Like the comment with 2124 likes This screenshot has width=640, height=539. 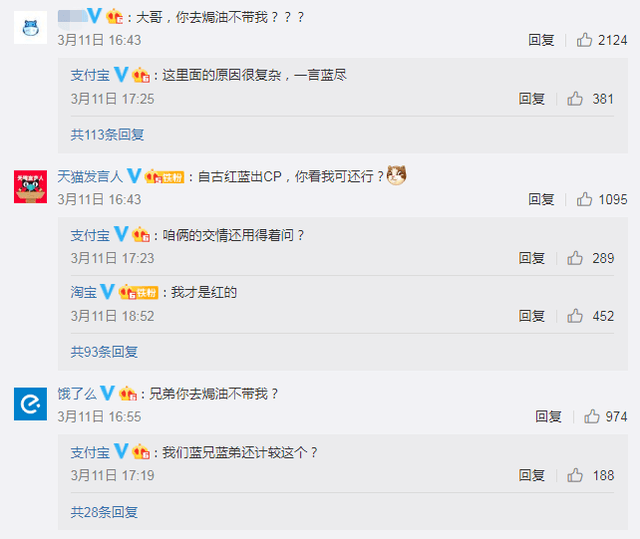[584, 40]
